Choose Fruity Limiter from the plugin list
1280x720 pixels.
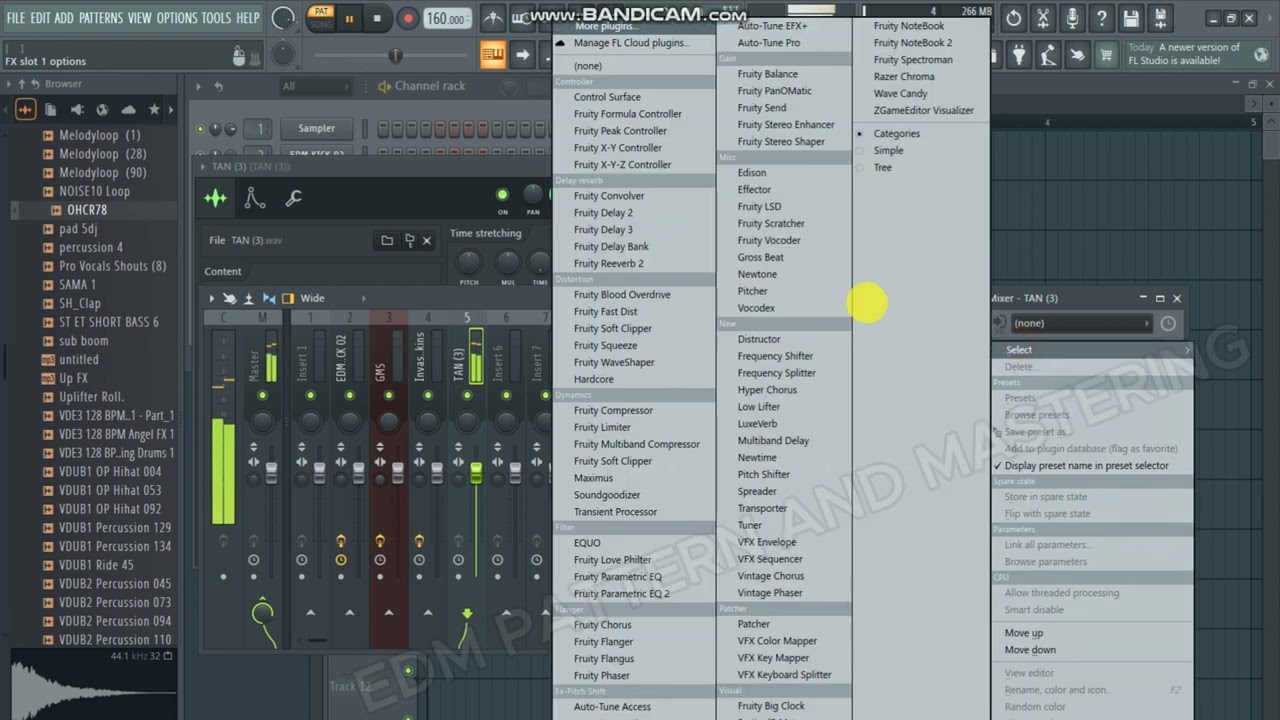pyautogui.click(x=602, y=427)
